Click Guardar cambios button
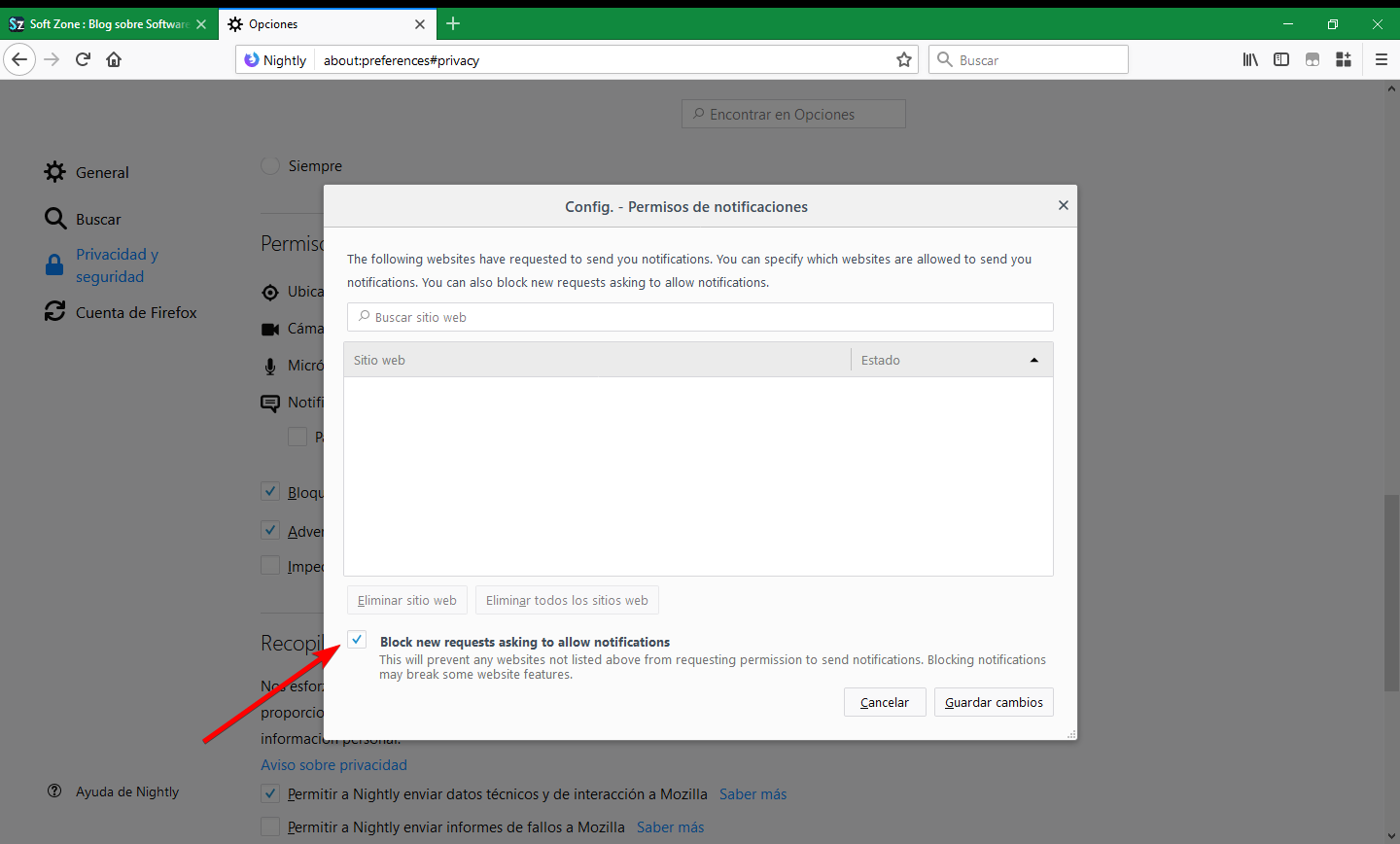Viewport: 1400px width, 844px height. click(x=994, y=702)
